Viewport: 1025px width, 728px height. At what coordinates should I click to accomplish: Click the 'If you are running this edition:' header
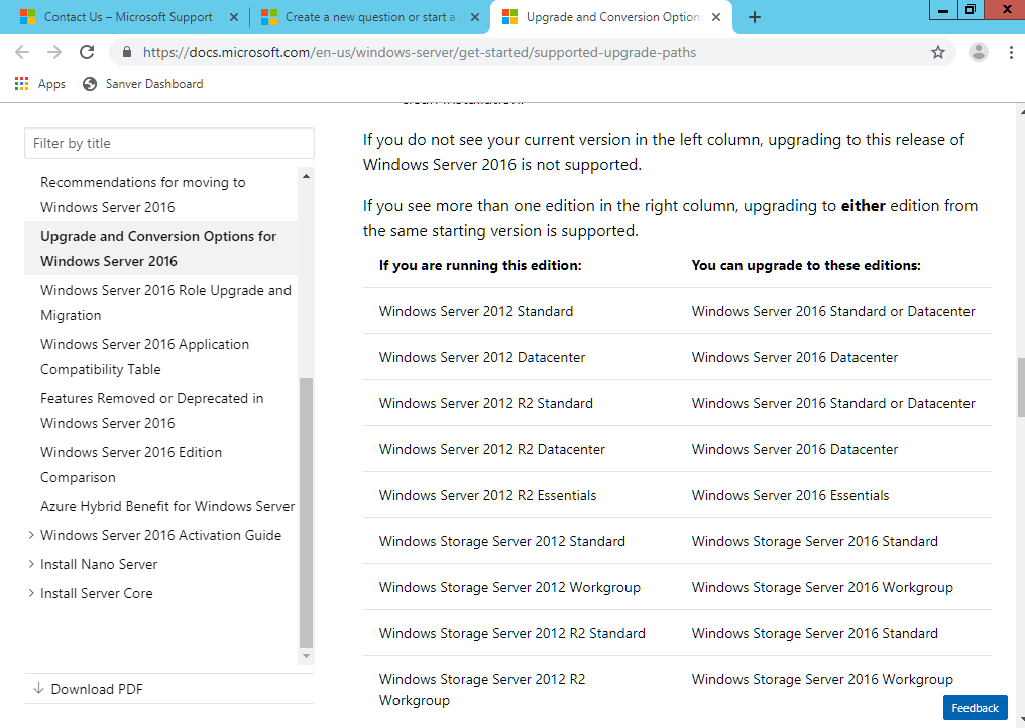(x=480, y=265)
